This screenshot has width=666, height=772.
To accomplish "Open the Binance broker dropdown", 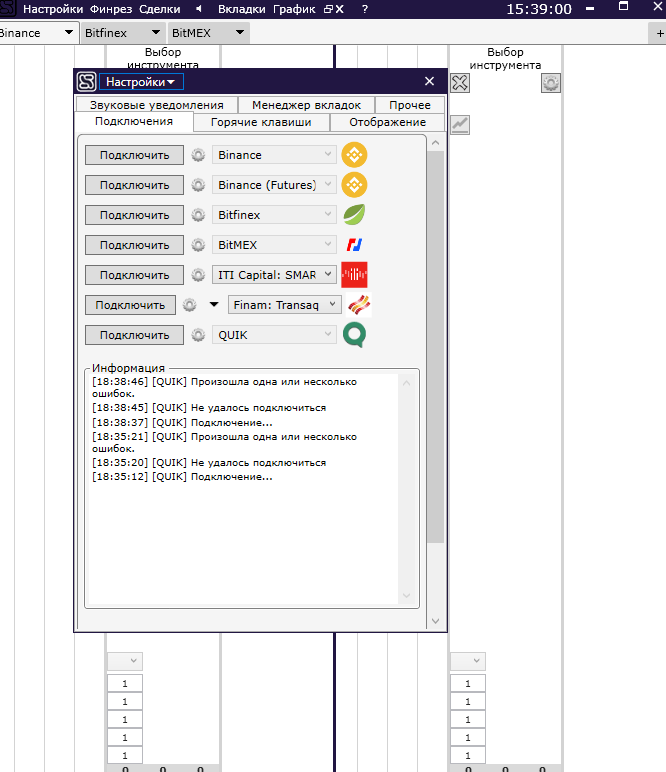I will (274, 155).
